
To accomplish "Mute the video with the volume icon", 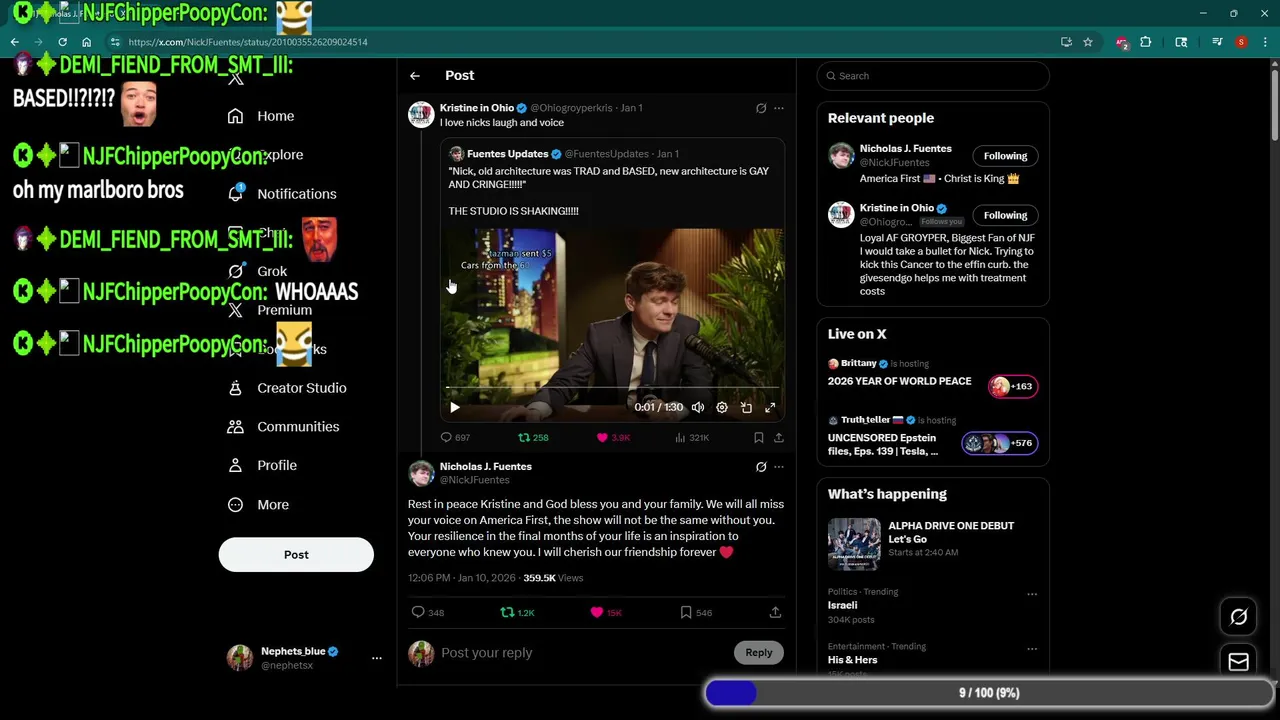I will click(x=698, y=407).
